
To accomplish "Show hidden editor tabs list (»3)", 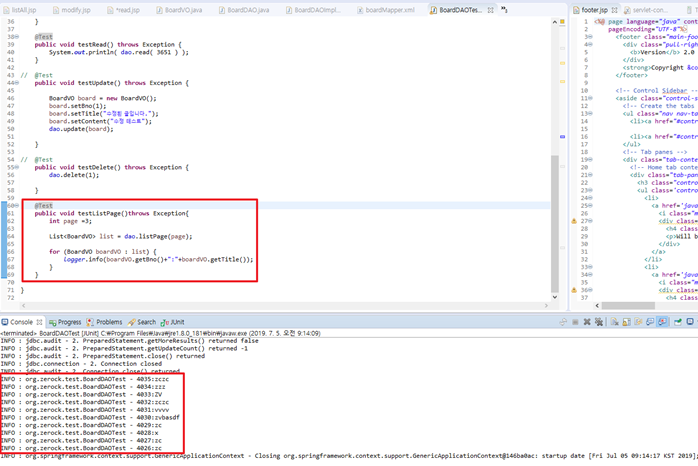I will tap(504, 9).
